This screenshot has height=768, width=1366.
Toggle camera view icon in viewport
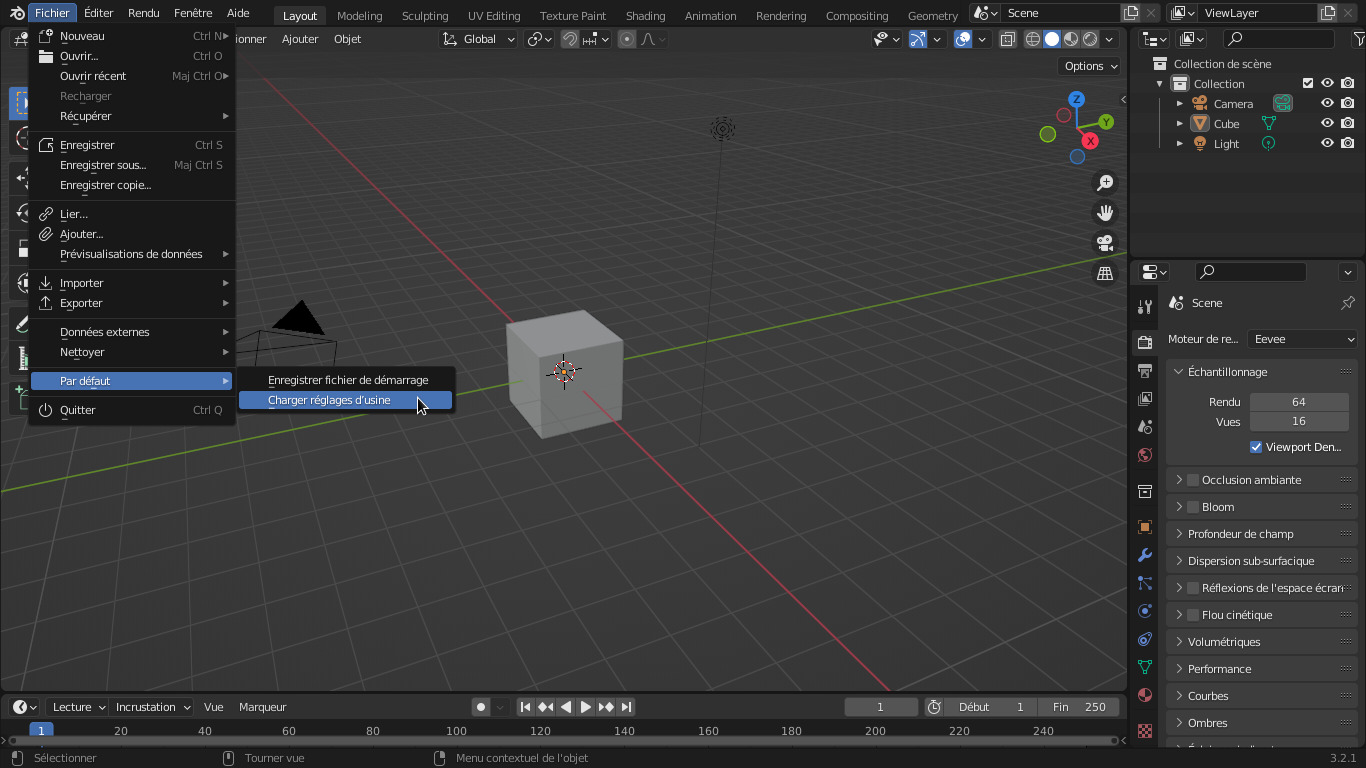1105,243
